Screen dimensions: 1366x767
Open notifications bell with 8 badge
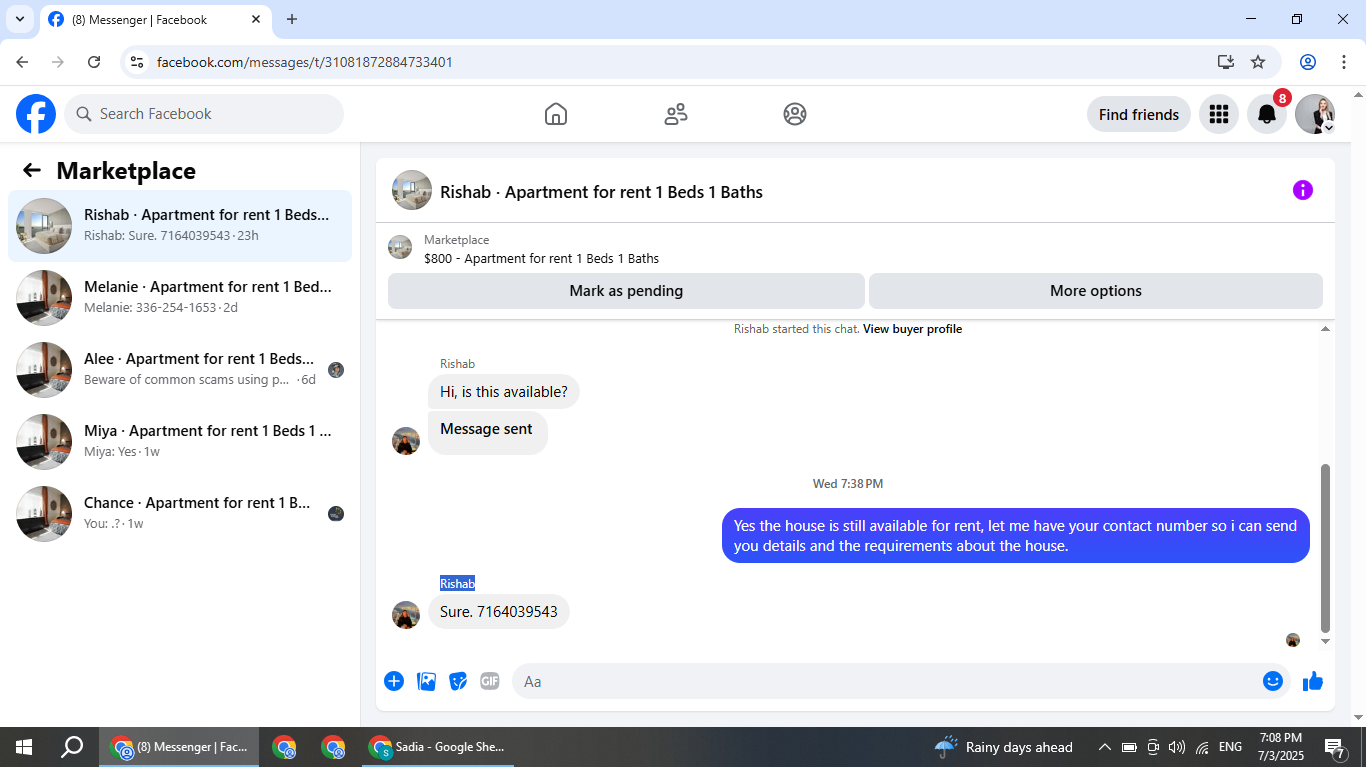[1267, 114]
